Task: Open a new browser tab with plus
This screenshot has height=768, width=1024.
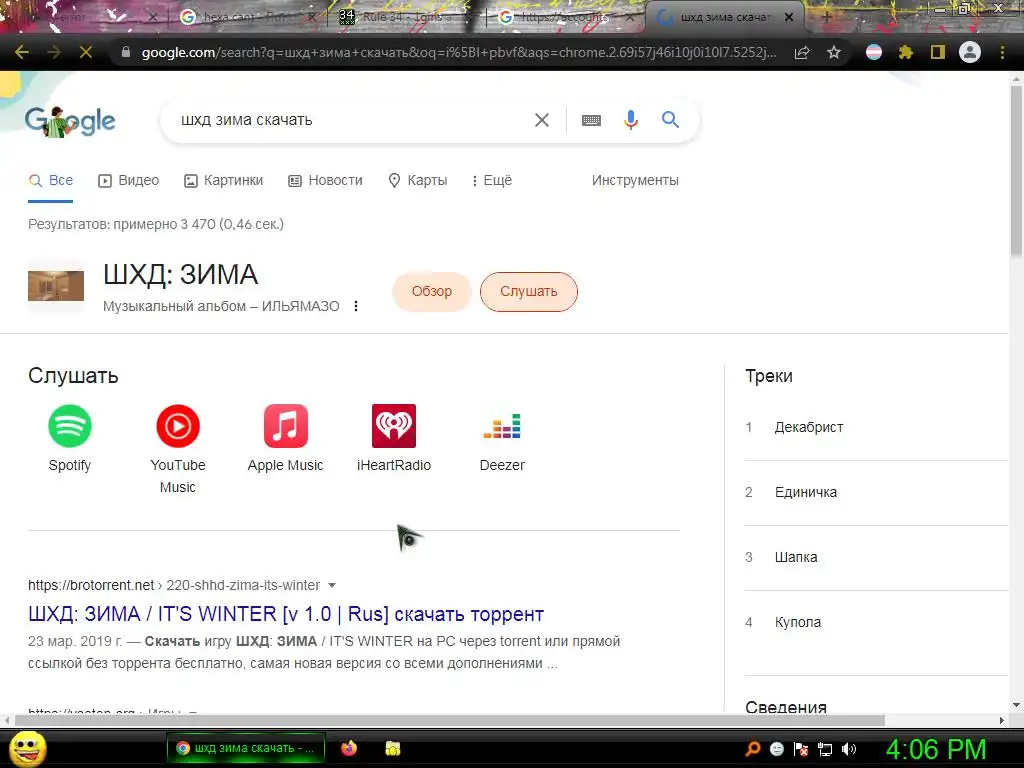Action: tap(827, 18)
